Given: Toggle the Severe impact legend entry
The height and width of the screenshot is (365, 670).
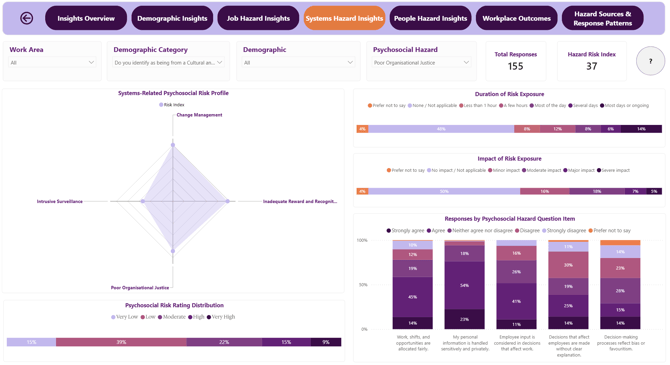Looking at the screenshot, I should [x=613, y=170].
